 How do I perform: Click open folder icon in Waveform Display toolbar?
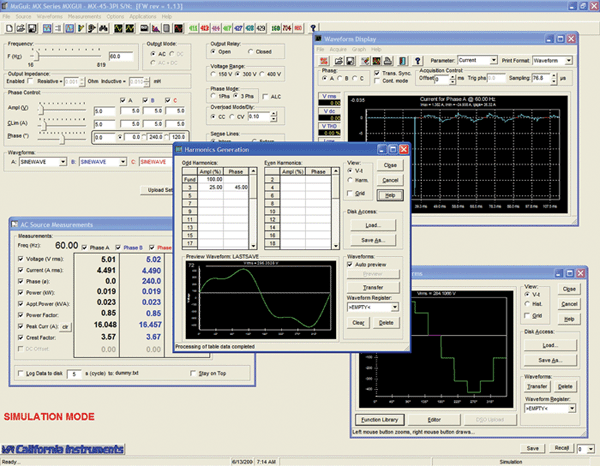[x=339, y=61]
